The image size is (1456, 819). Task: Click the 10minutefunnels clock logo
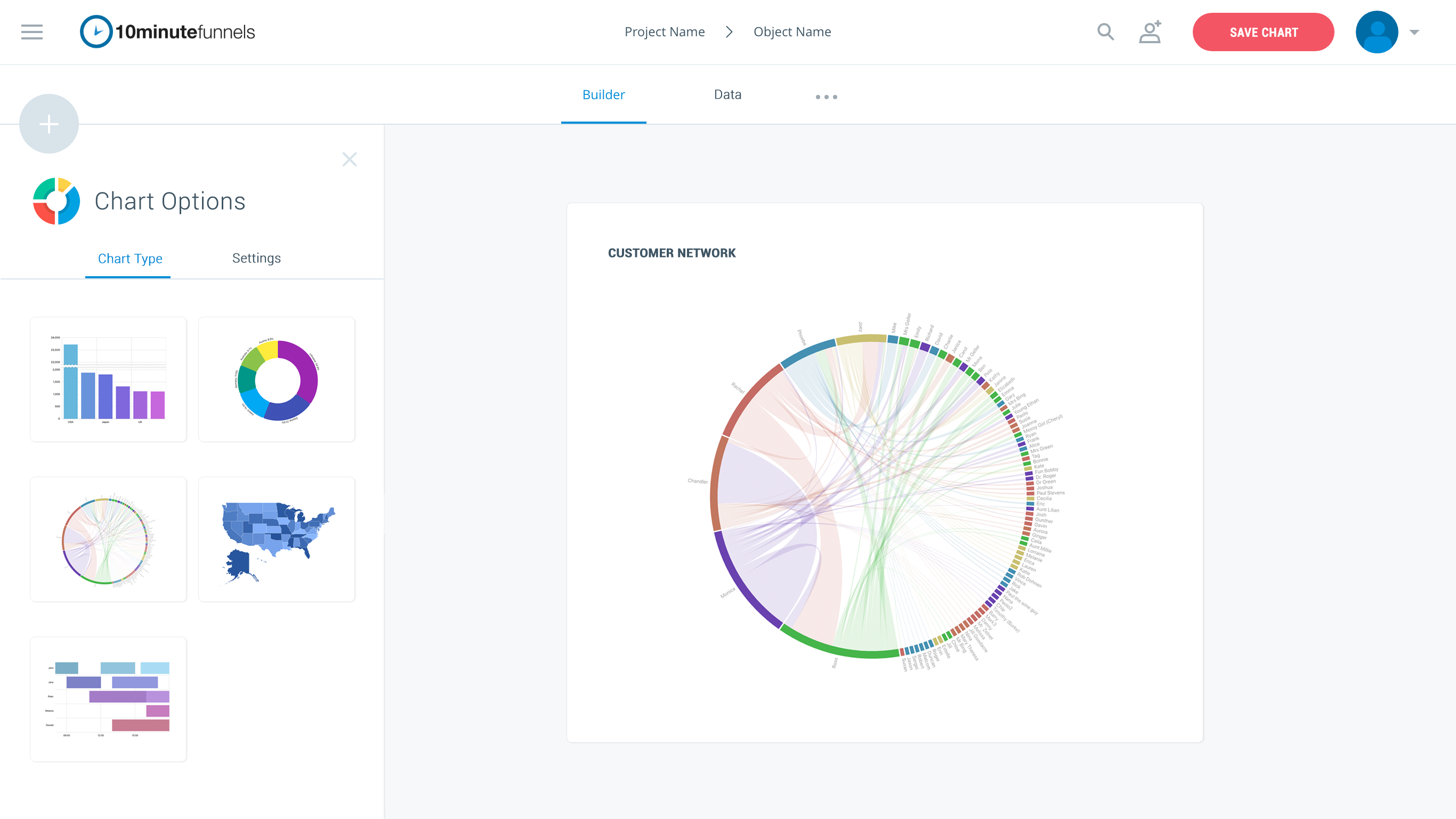96,31
